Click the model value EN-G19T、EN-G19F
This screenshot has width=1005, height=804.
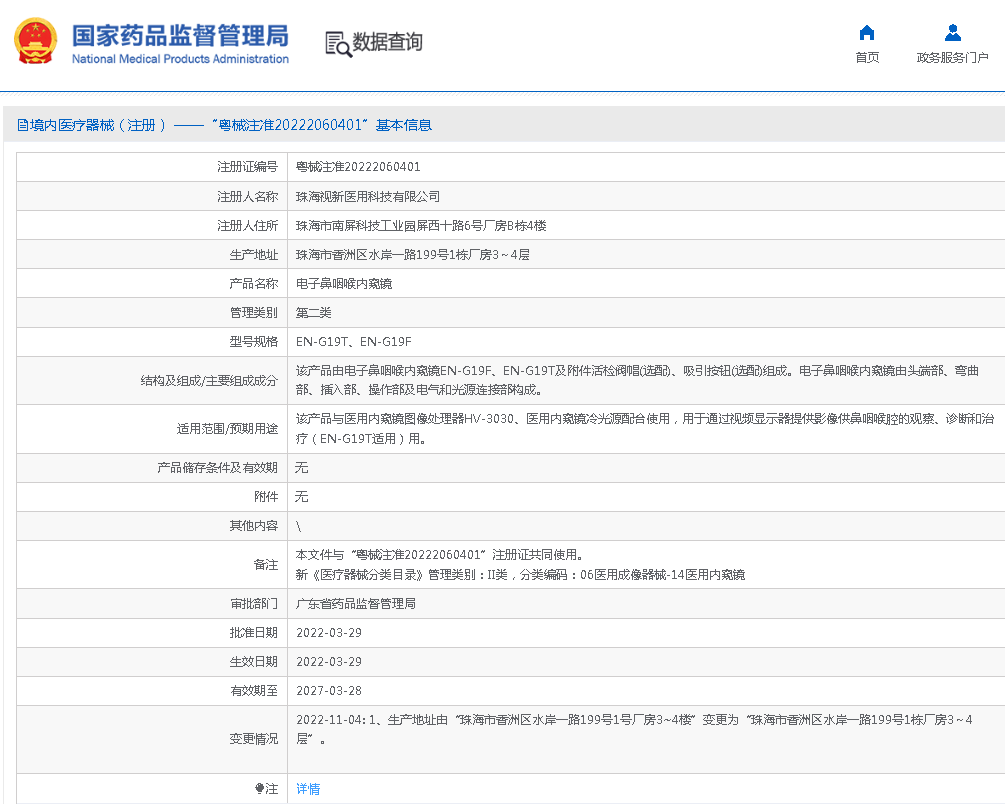point(354,341)
